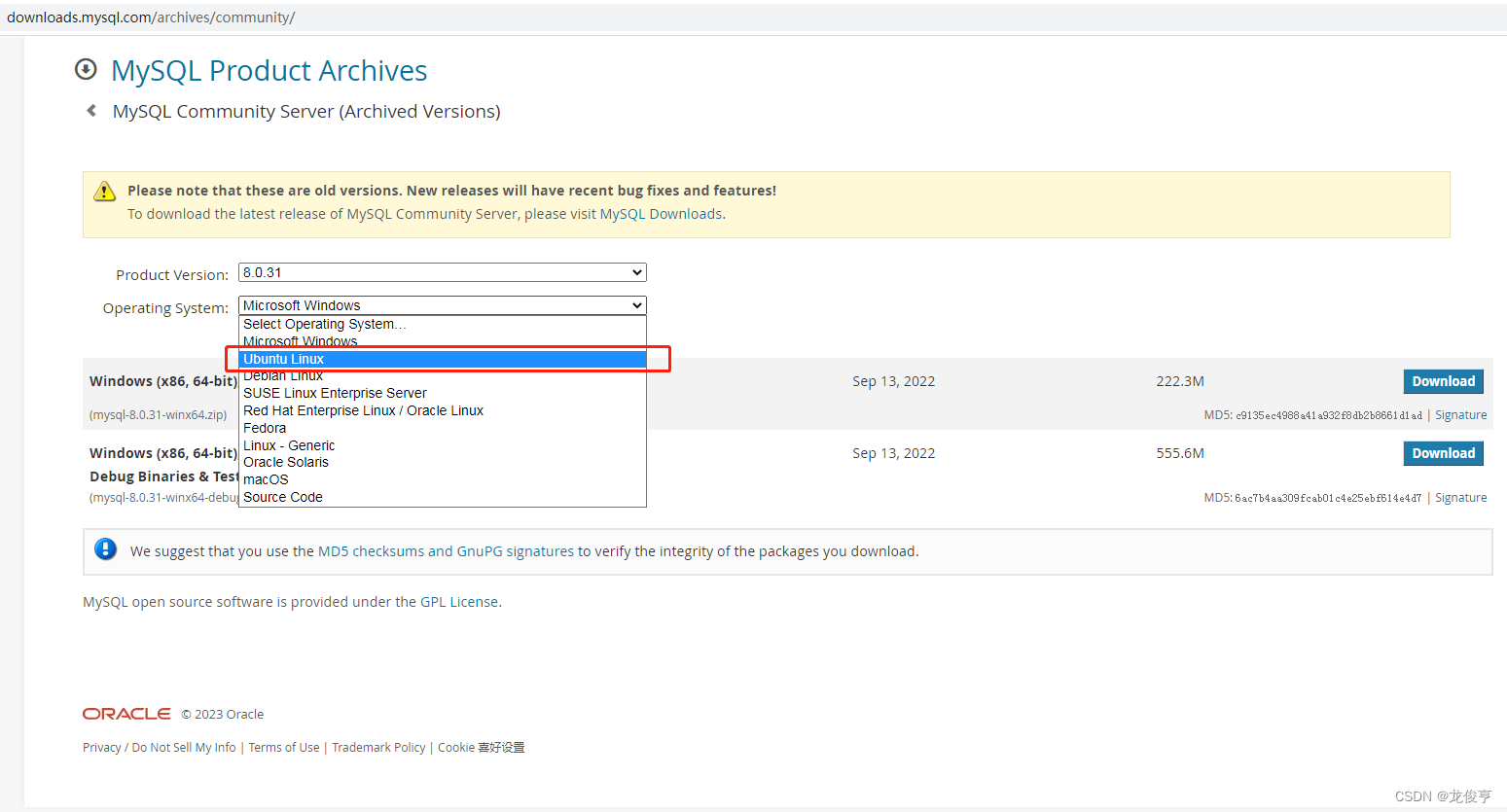
Task: Click the Product Version: label
Action: tap(172, 275)
